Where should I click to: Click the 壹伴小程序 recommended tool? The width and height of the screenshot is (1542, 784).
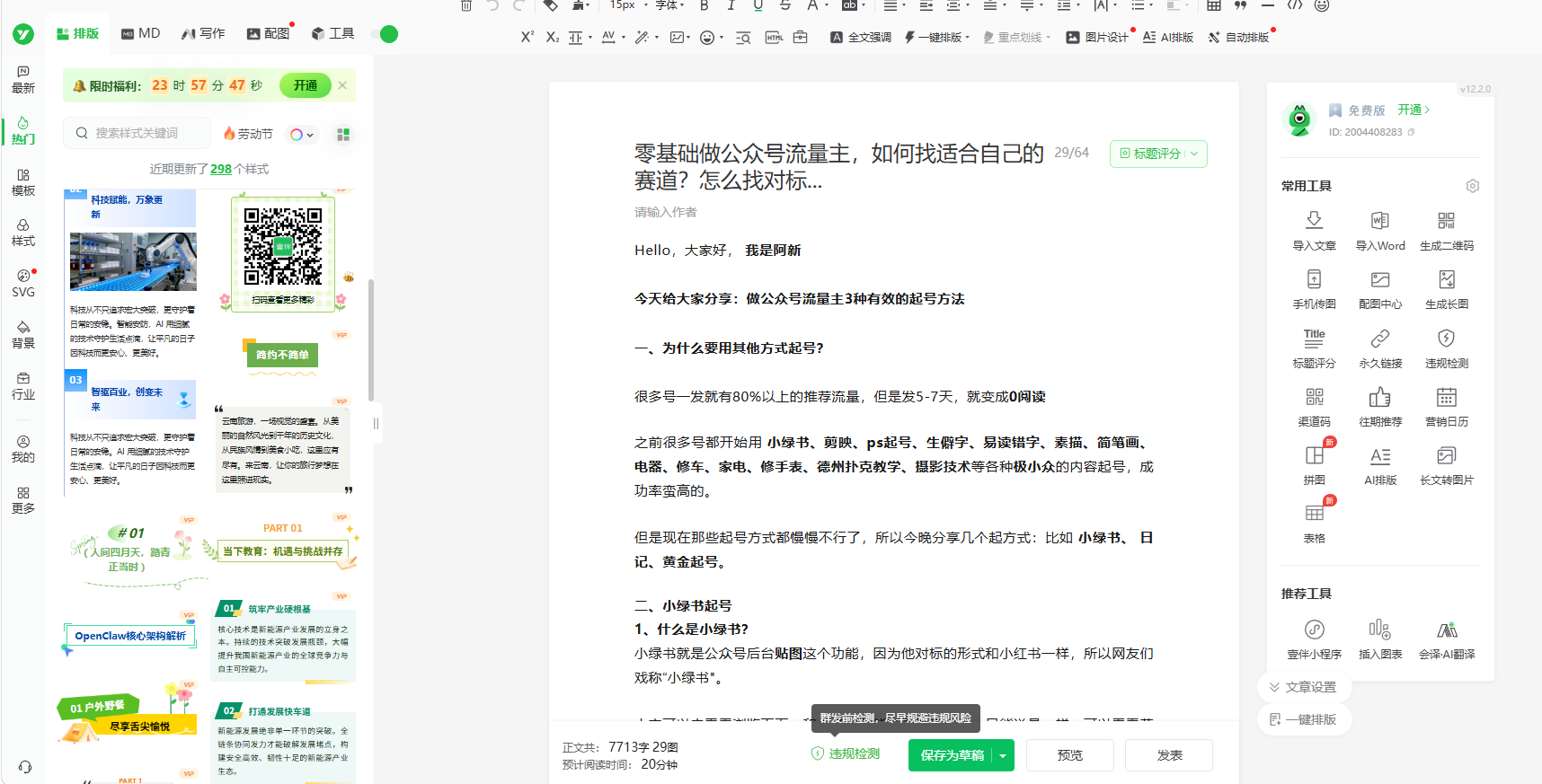click(x=1314, y=639)
